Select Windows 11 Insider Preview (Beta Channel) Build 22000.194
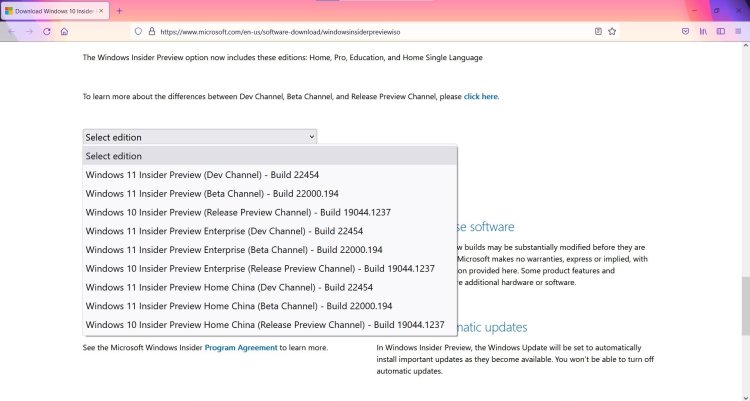Image resolution: width=750 pixels, height=401 pixels. point(270,193)
